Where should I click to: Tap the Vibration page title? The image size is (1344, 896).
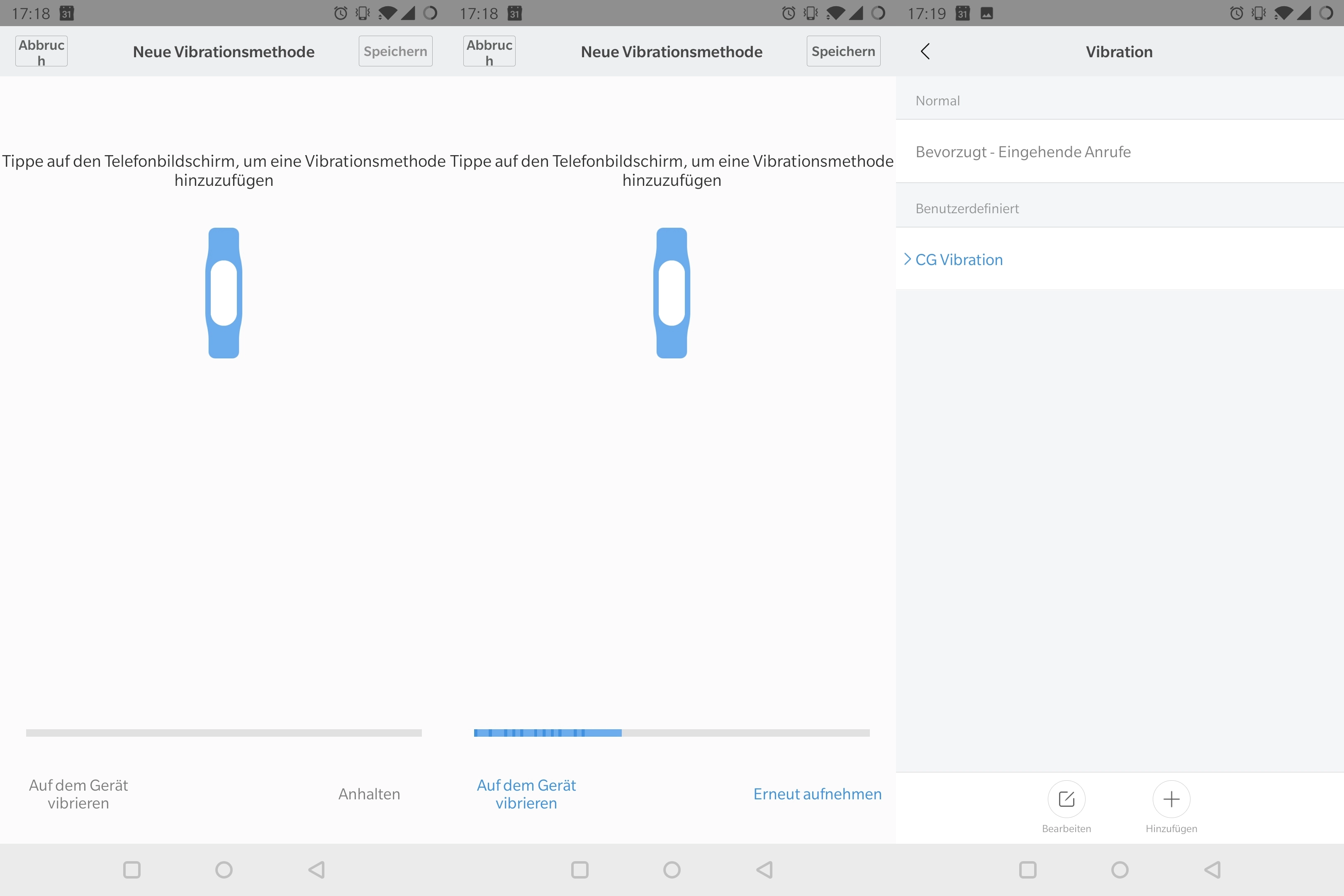coord(1120,51)
